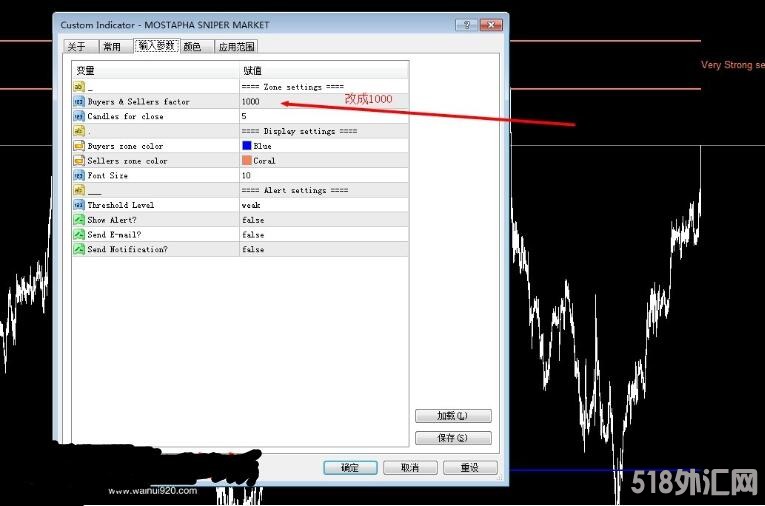Image resolution: width=765 pixels, height=506 pixels.
Task: Close the Custom Indicator dialog
Action: point(491,24)
